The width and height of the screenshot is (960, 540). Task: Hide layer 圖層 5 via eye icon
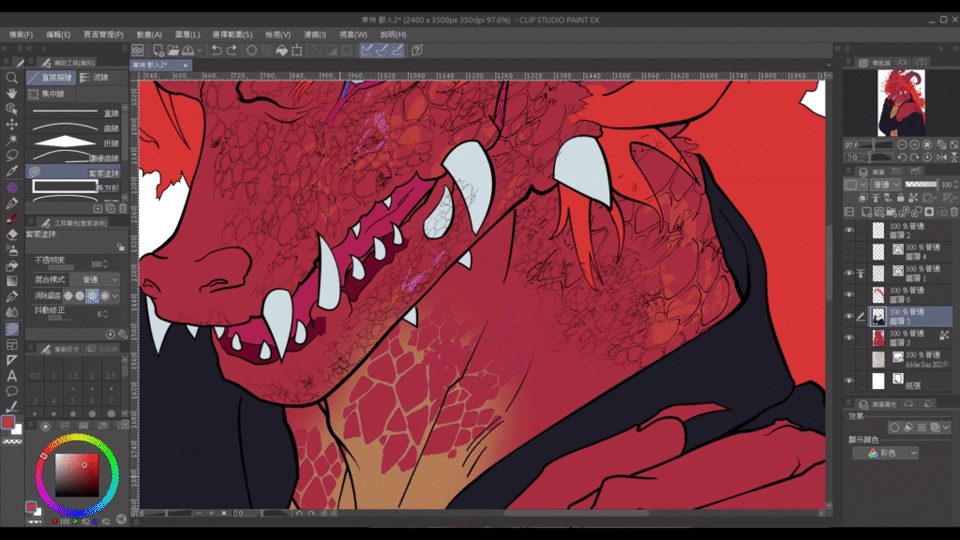point(849,316)
